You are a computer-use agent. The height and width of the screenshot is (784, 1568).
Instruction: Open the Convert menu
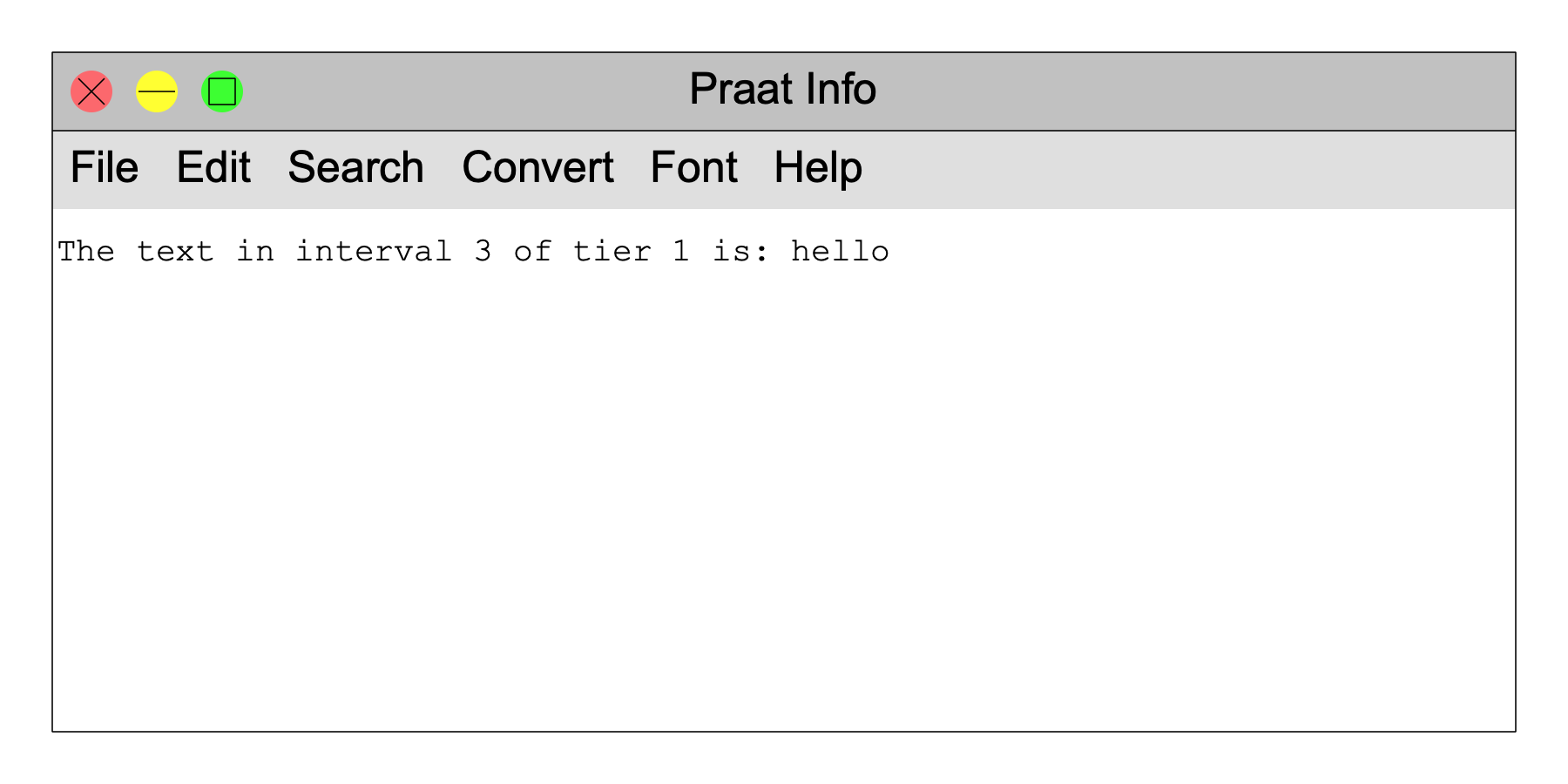[x=537, y=167]
